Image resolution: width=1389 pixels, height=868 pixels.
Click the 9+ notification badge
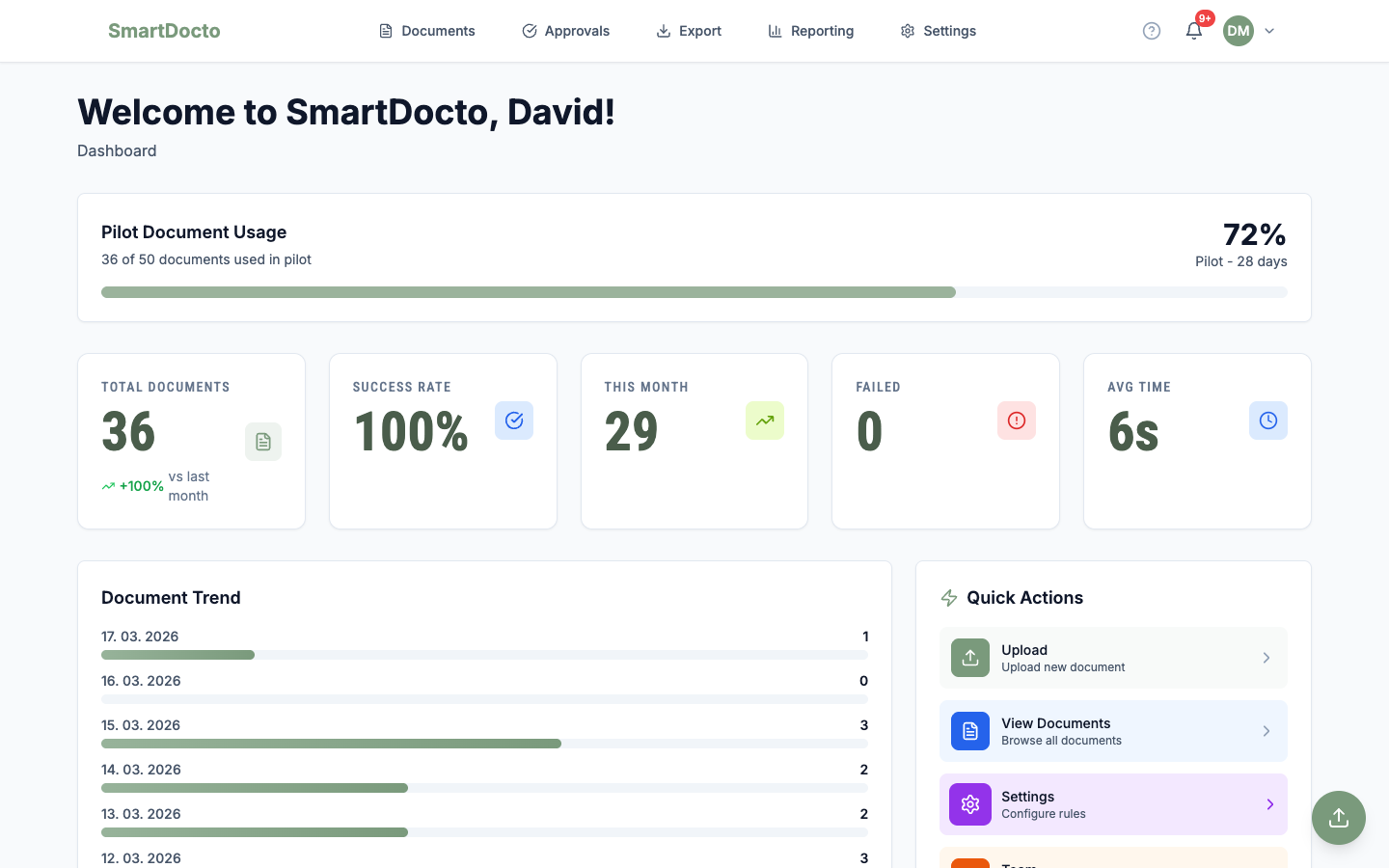(1205, 17)
